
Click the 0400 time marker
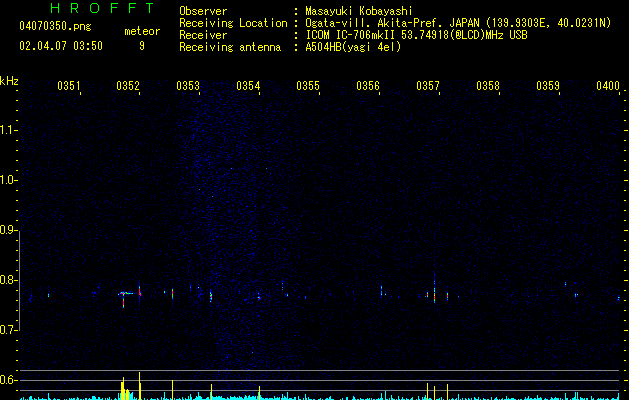tap(608, 85)
